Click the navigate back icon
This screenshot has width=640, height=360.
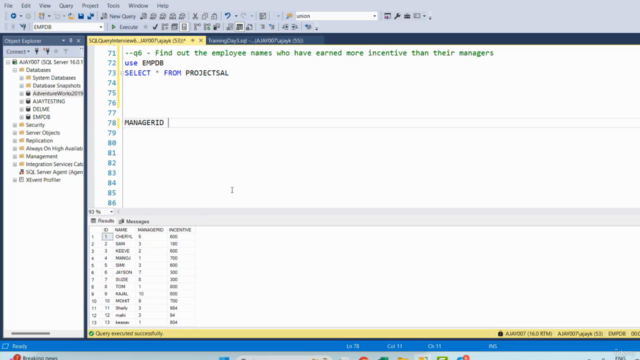click(13, 16)
